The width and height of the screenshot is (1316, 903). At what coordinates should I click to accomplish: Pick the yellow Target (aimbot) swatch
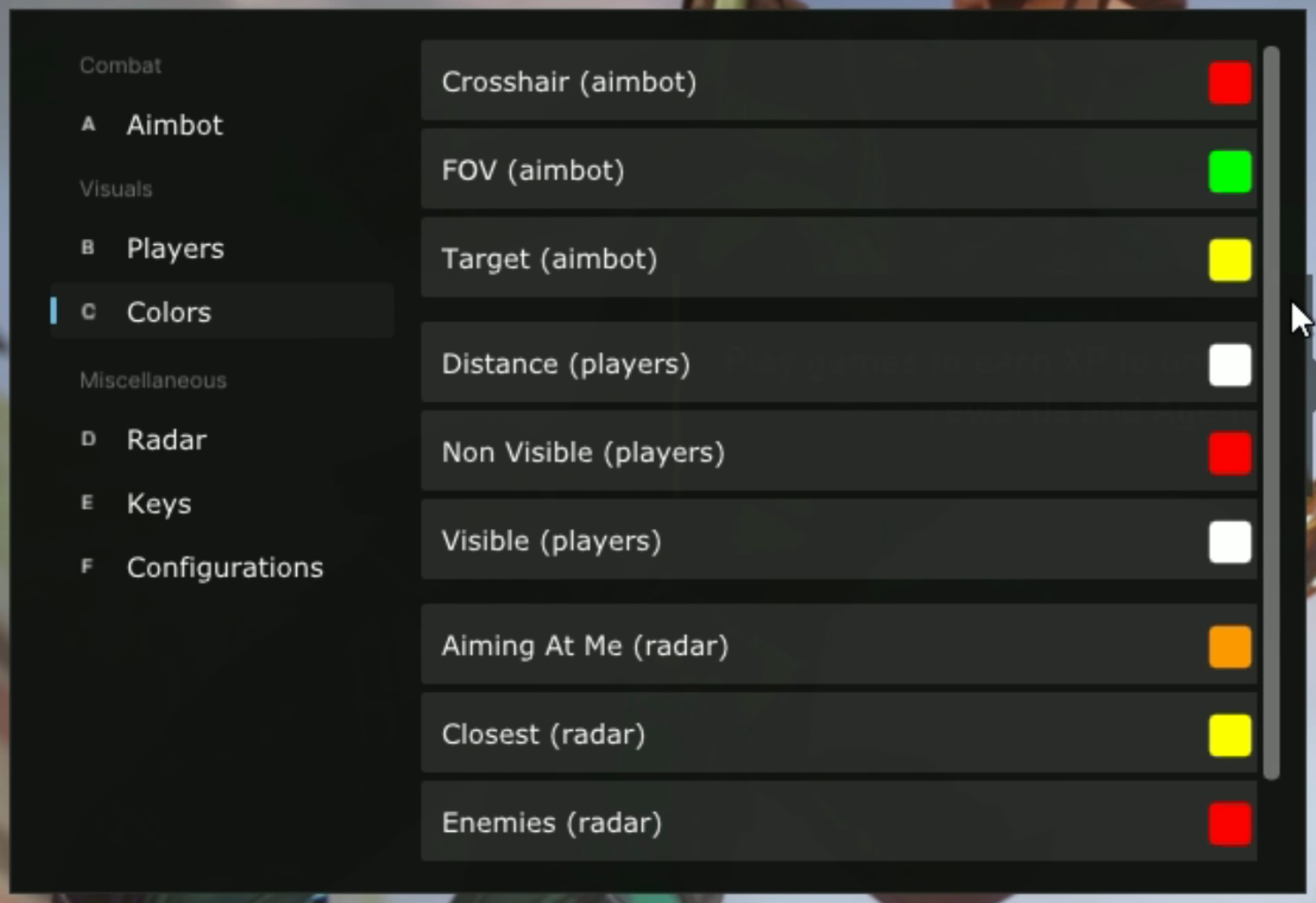[1229, 260]
